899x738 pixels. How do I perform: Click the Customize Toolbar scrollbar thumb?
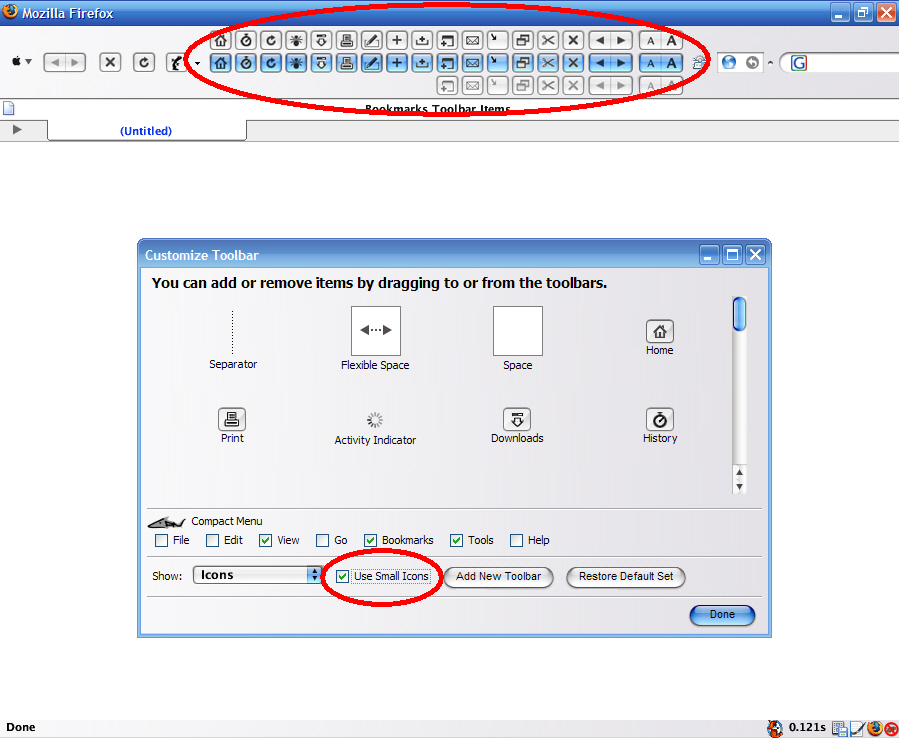[x=739, y=314]
